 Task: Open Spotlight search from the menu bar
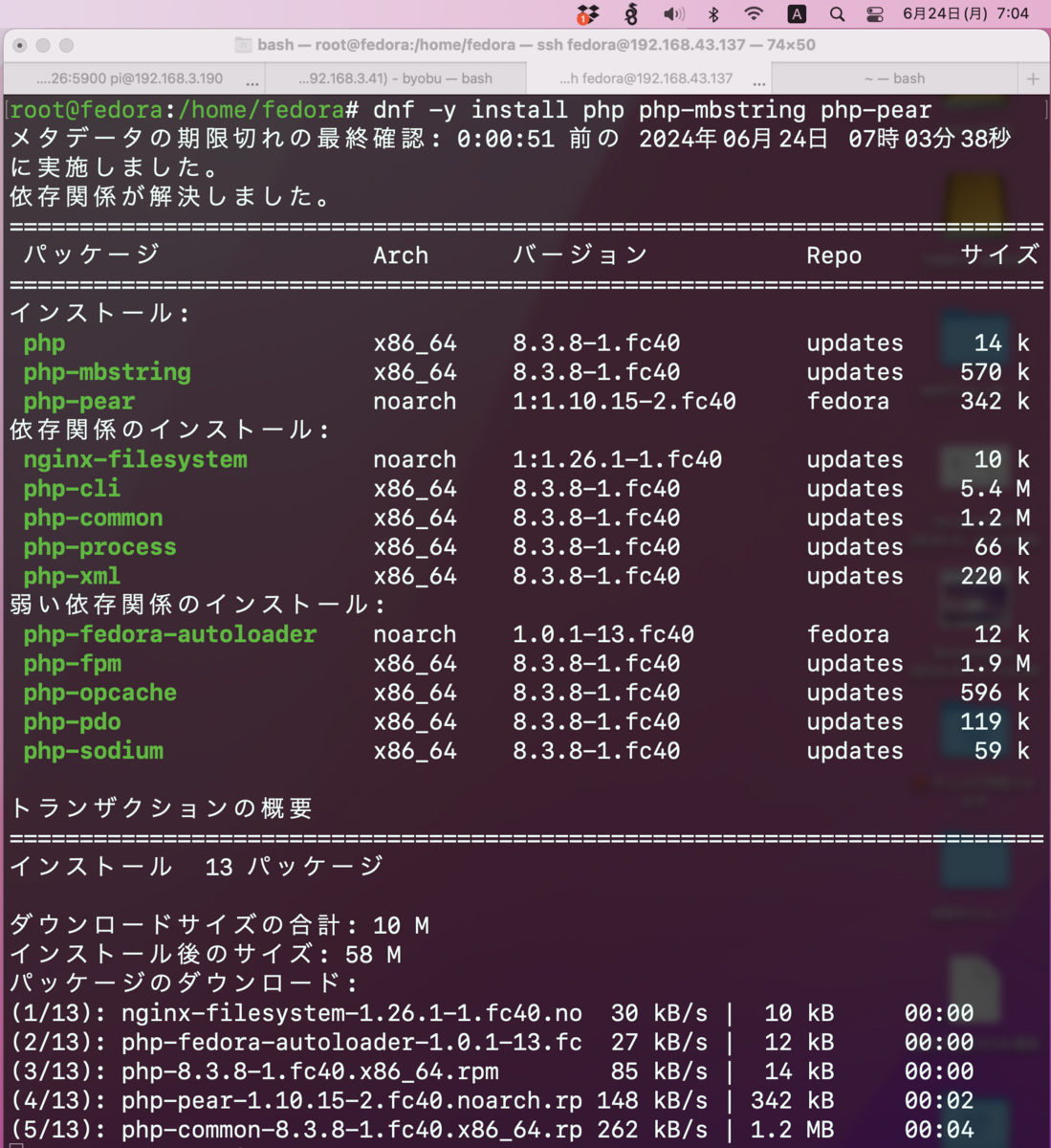838,13
